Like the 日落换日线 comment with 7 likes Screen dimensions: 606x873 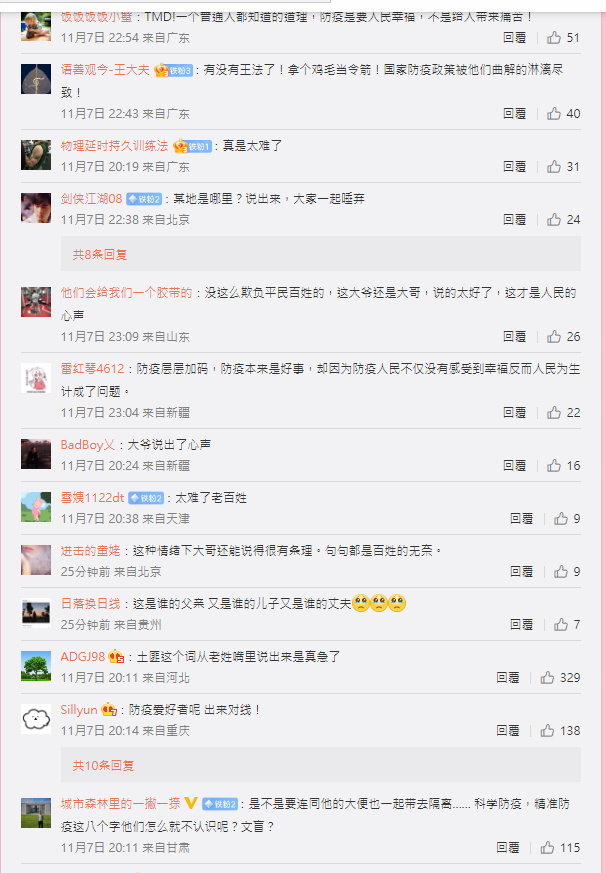point(566,625)
